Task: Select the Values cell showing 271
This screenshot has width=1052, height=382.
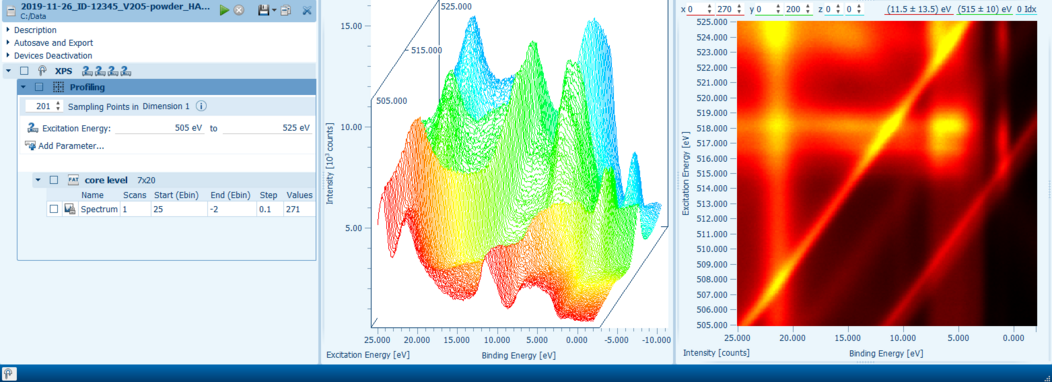Action: tap(299, 209)
